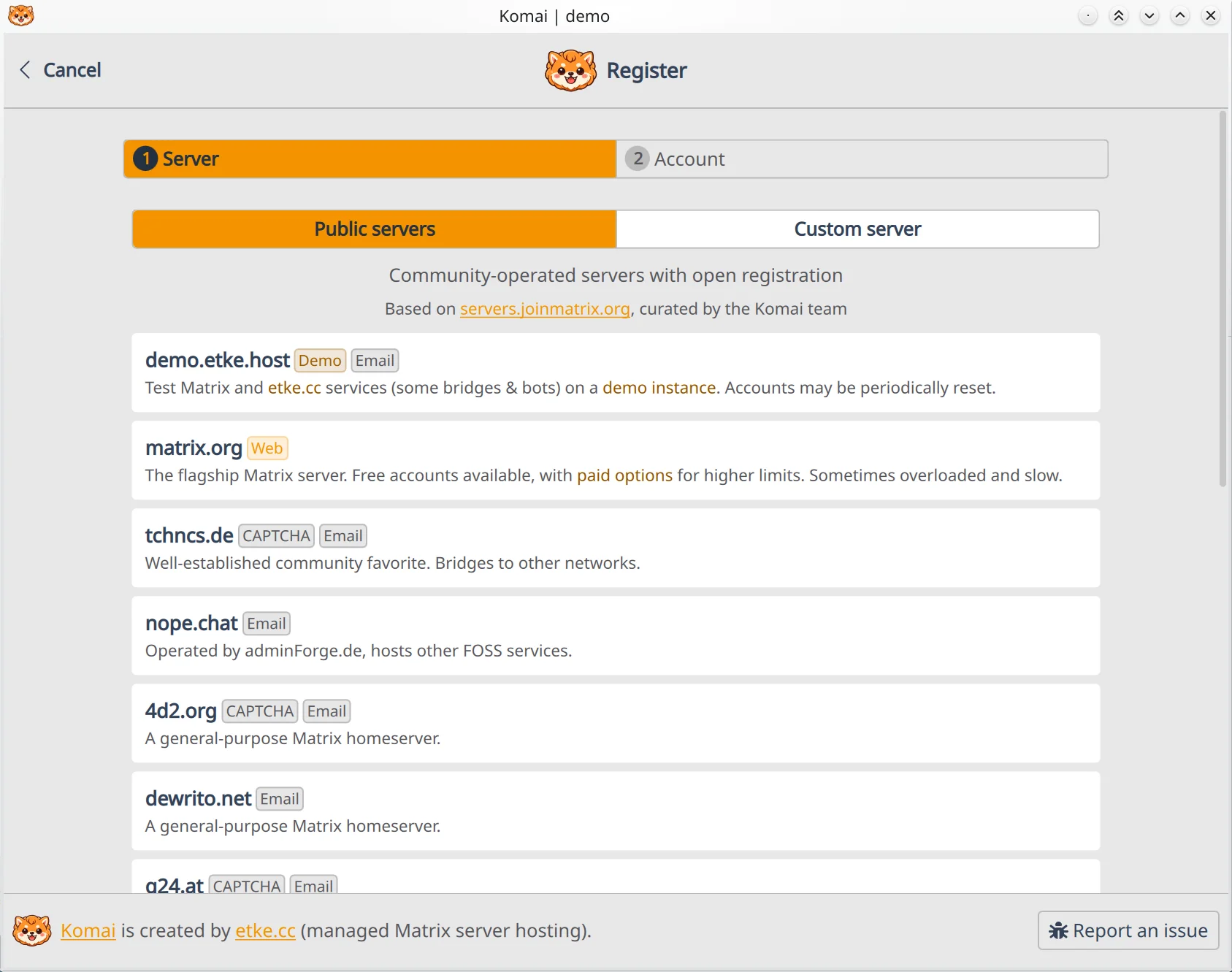Image resolution: width=1232 pixels, height=972 pixels.
Task: Click the Email badge on 4d2.org
Action: [326, 711]
